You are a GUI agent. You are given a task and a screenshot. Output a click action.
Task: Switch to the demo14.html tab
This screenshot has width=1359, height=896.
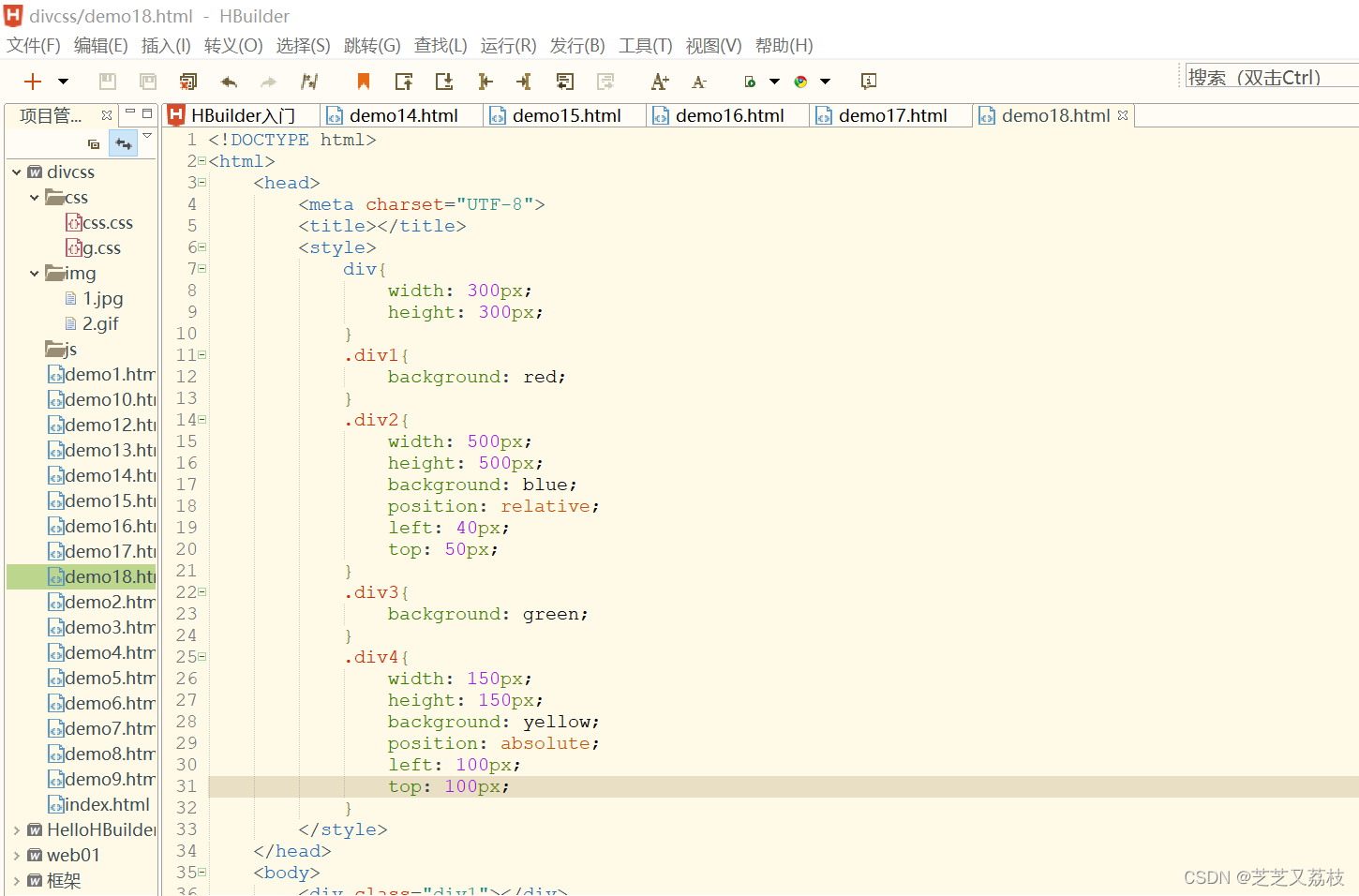403,115
